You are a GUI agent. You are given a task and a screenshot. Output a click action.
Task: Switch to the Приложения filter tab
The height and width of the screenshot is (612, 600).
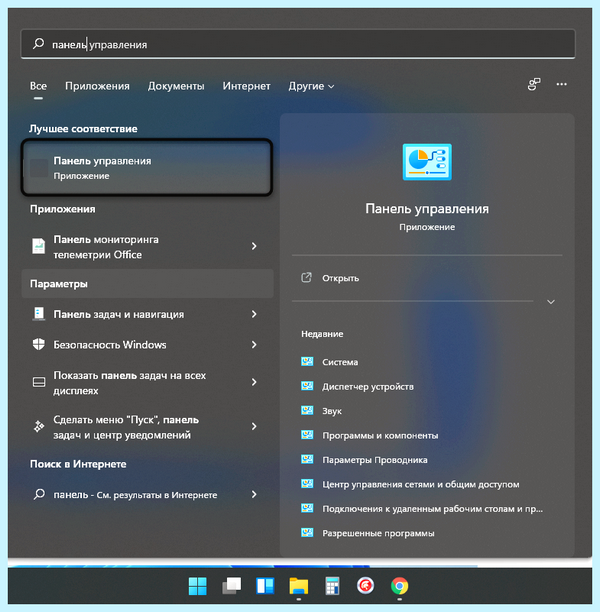pyautogui.click(x=97, y=86)
